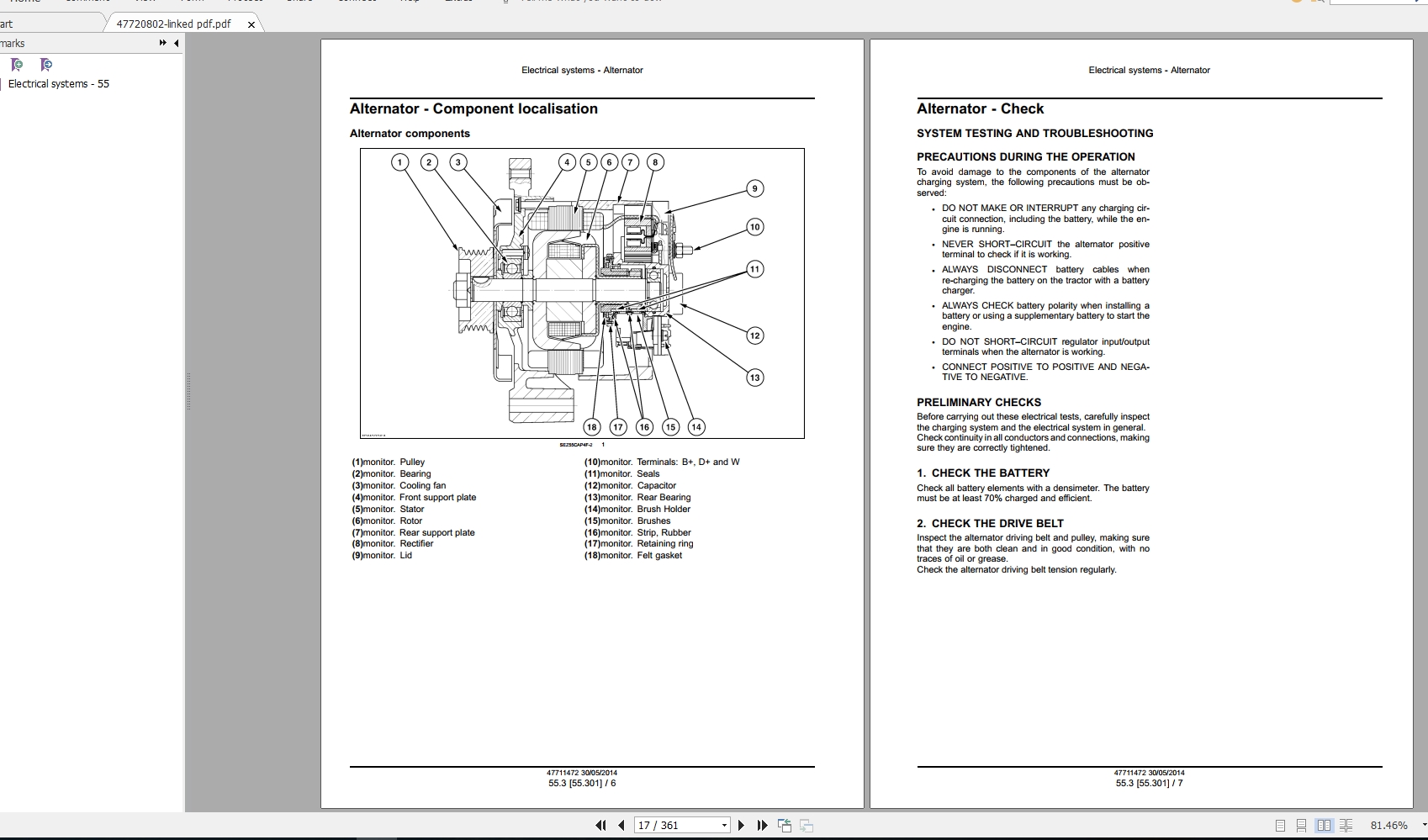
Task: Click legend entry (4) Front support plate
Action: point(414,498)
